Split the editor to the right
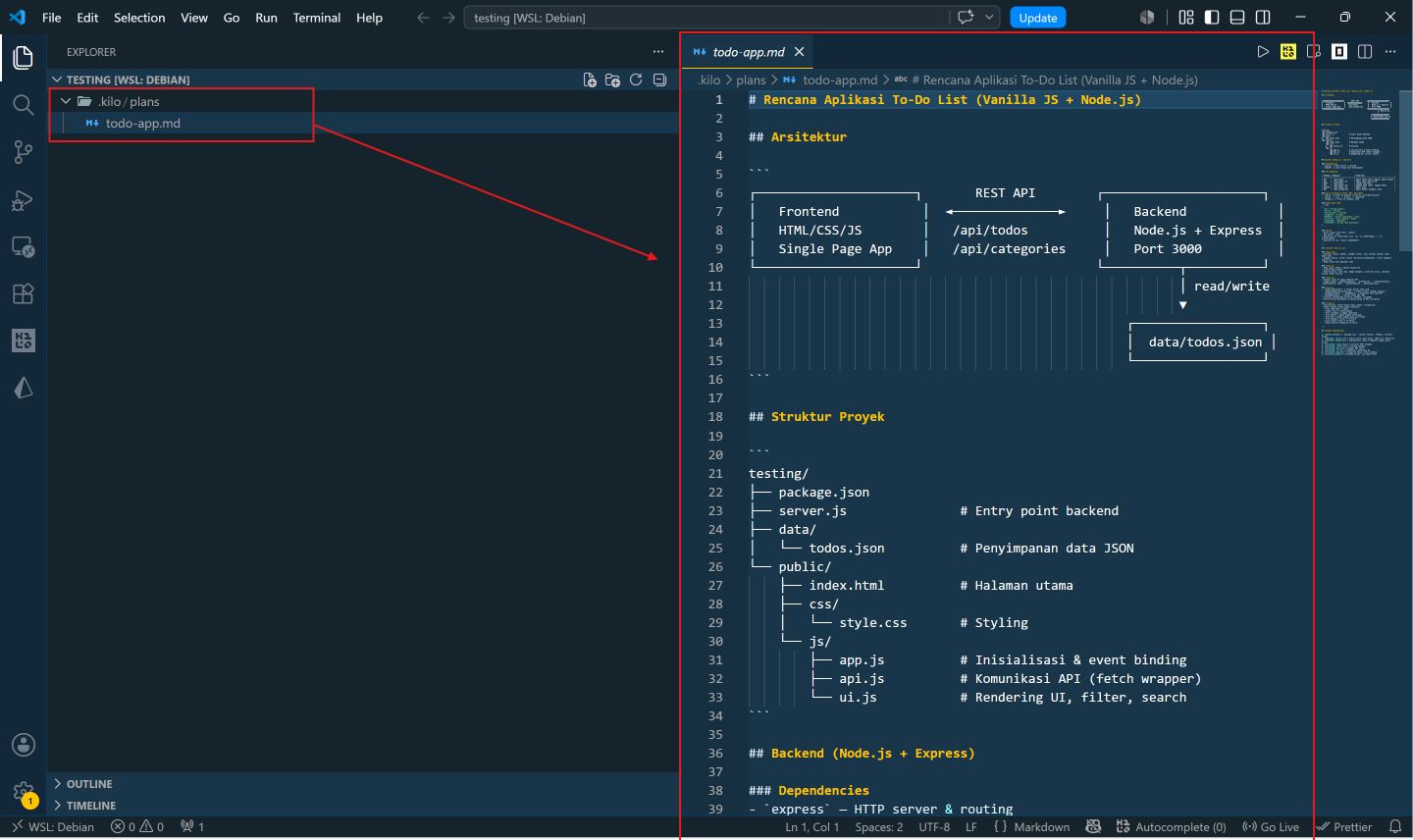The width and height of the screenshot is (1413, 840). (1365, 52)
